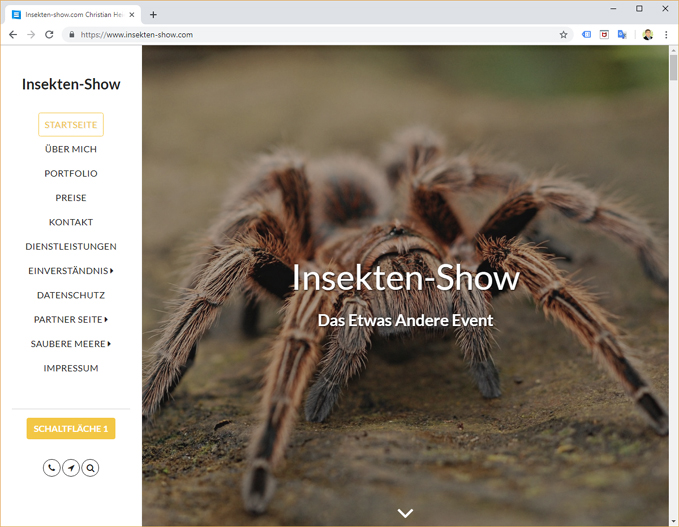Open the Portfolio page
The height and width of the screenshot is (527, 679).
pyautogui.click(x=71, y=173)
